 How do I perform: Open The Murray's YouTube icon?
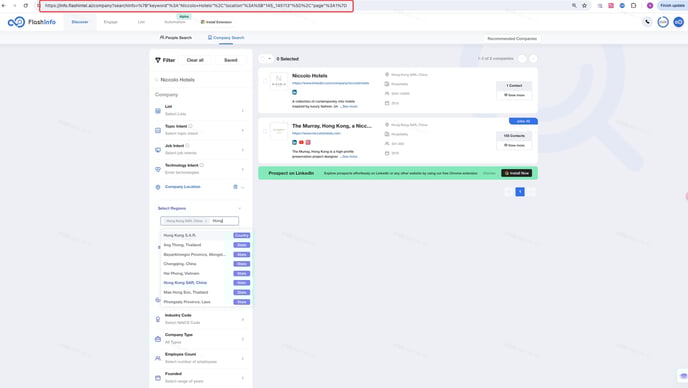301,142
